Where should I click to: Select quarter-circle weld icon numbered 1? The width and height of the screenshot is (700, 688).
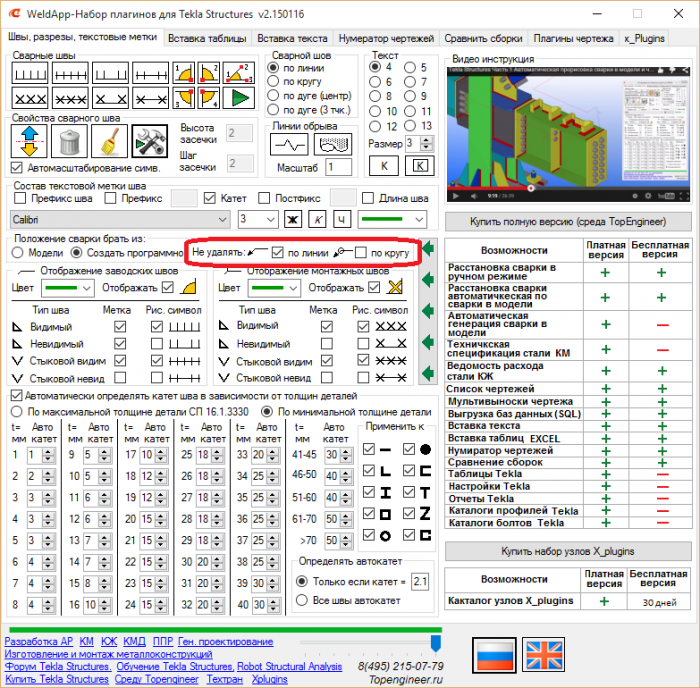click(x=183, y=73)
